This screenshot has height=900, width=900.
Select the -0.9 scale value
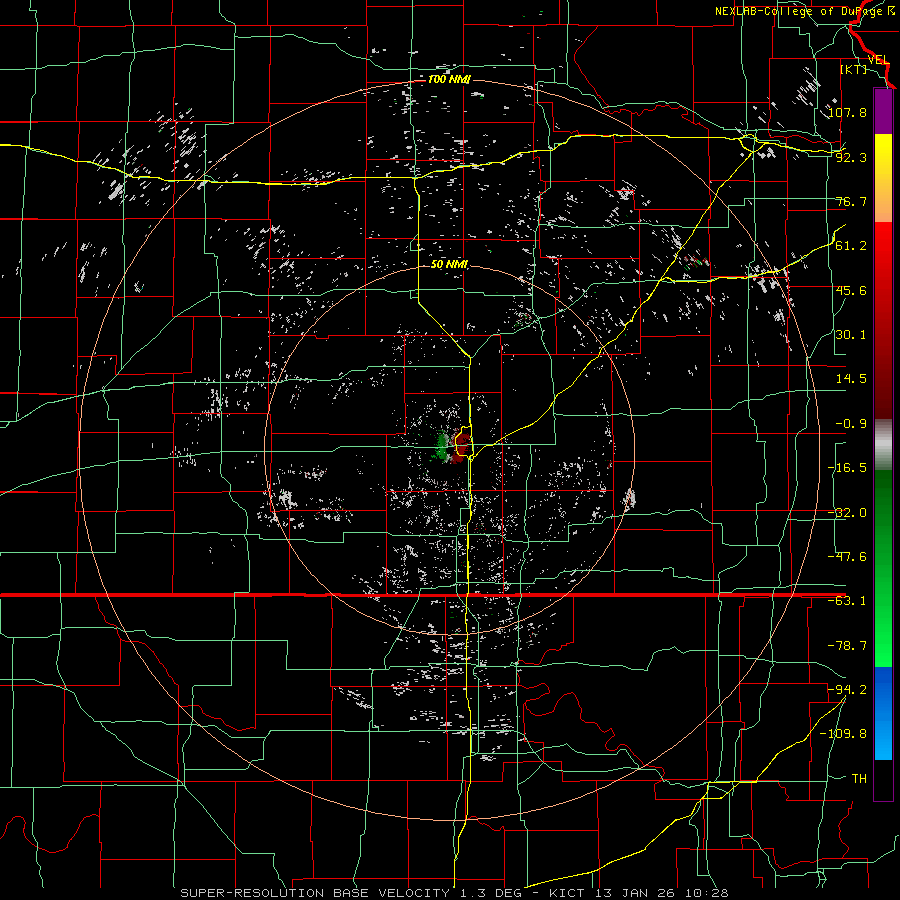(851, 424)
